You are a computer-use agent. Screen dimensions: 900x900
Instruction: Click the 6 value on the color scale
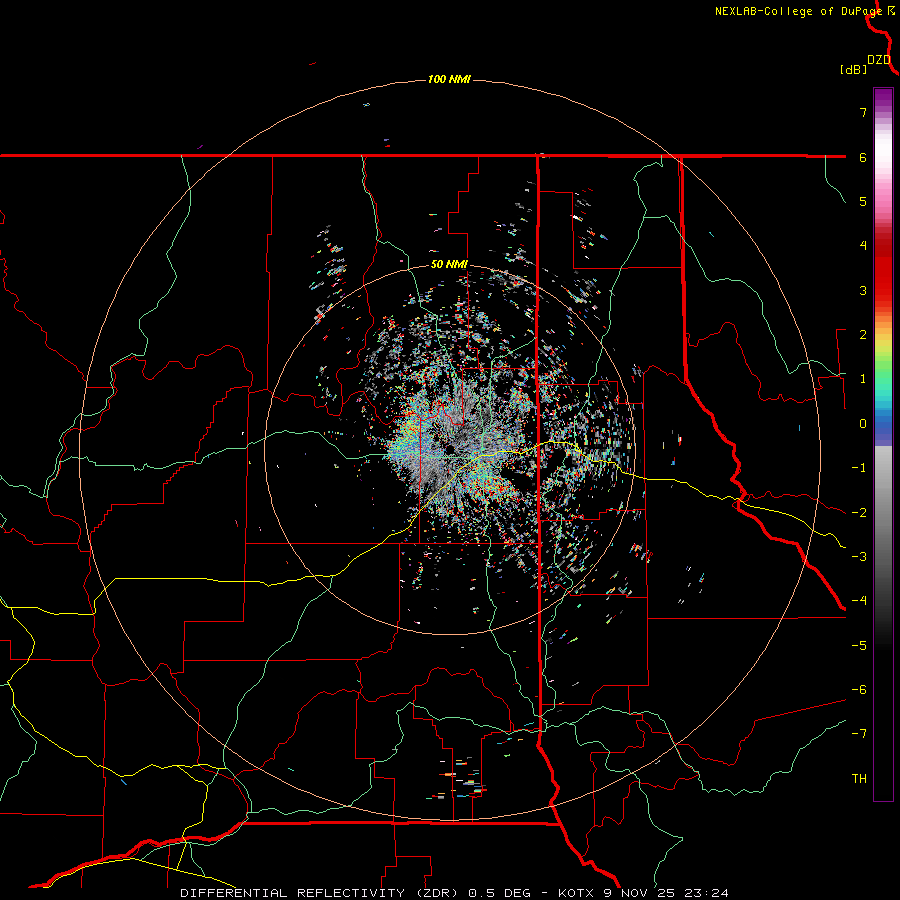click(863, 157)
